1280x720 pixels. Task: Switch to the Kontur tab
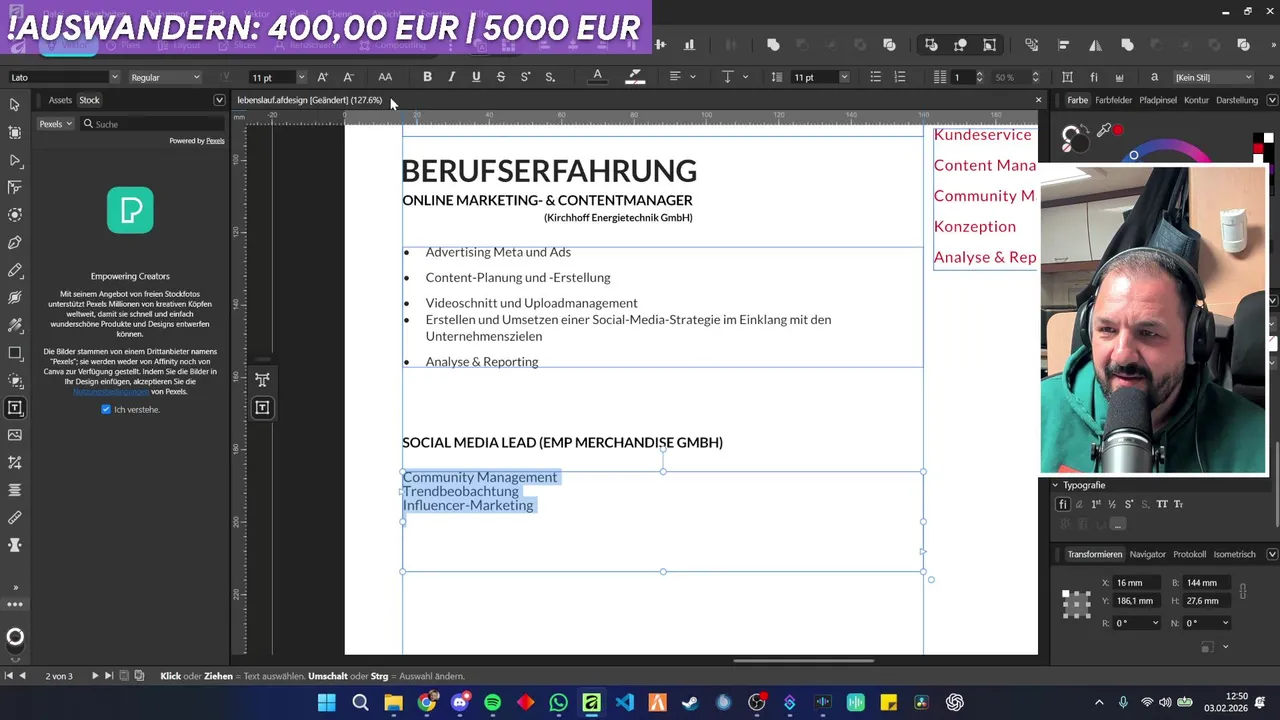tap(1196, 100)
